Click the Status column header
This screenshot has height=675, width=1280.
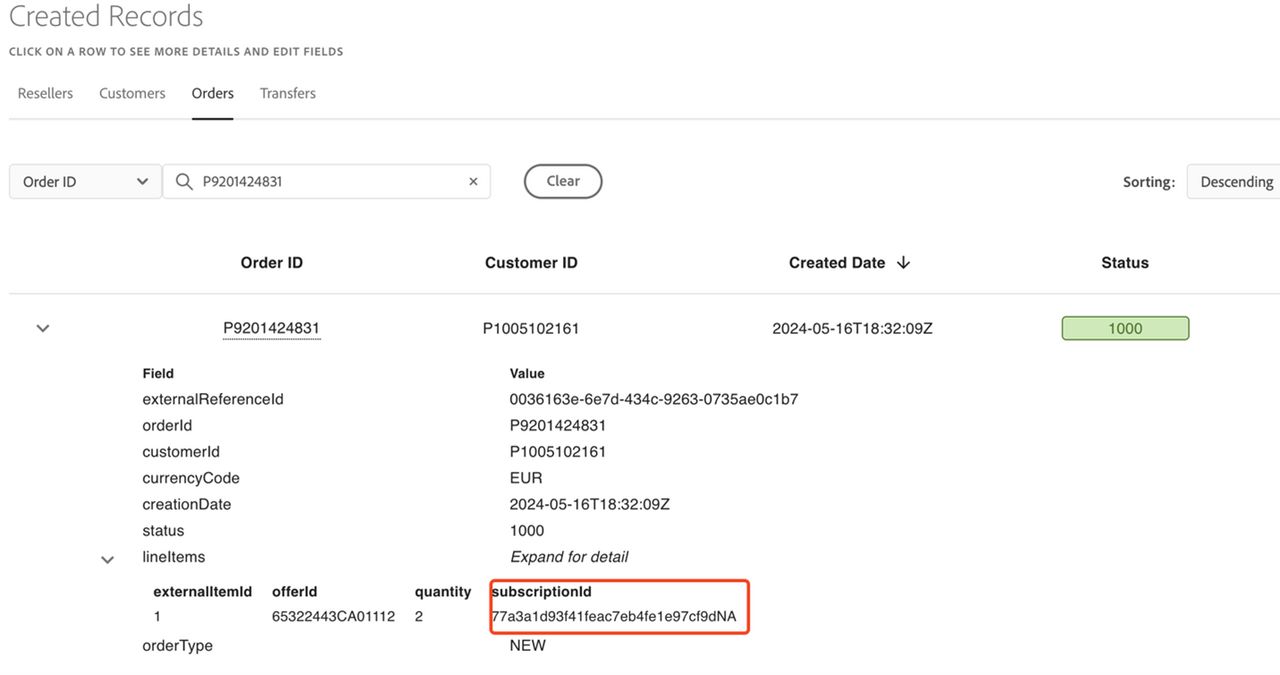tap(1124, 263)
